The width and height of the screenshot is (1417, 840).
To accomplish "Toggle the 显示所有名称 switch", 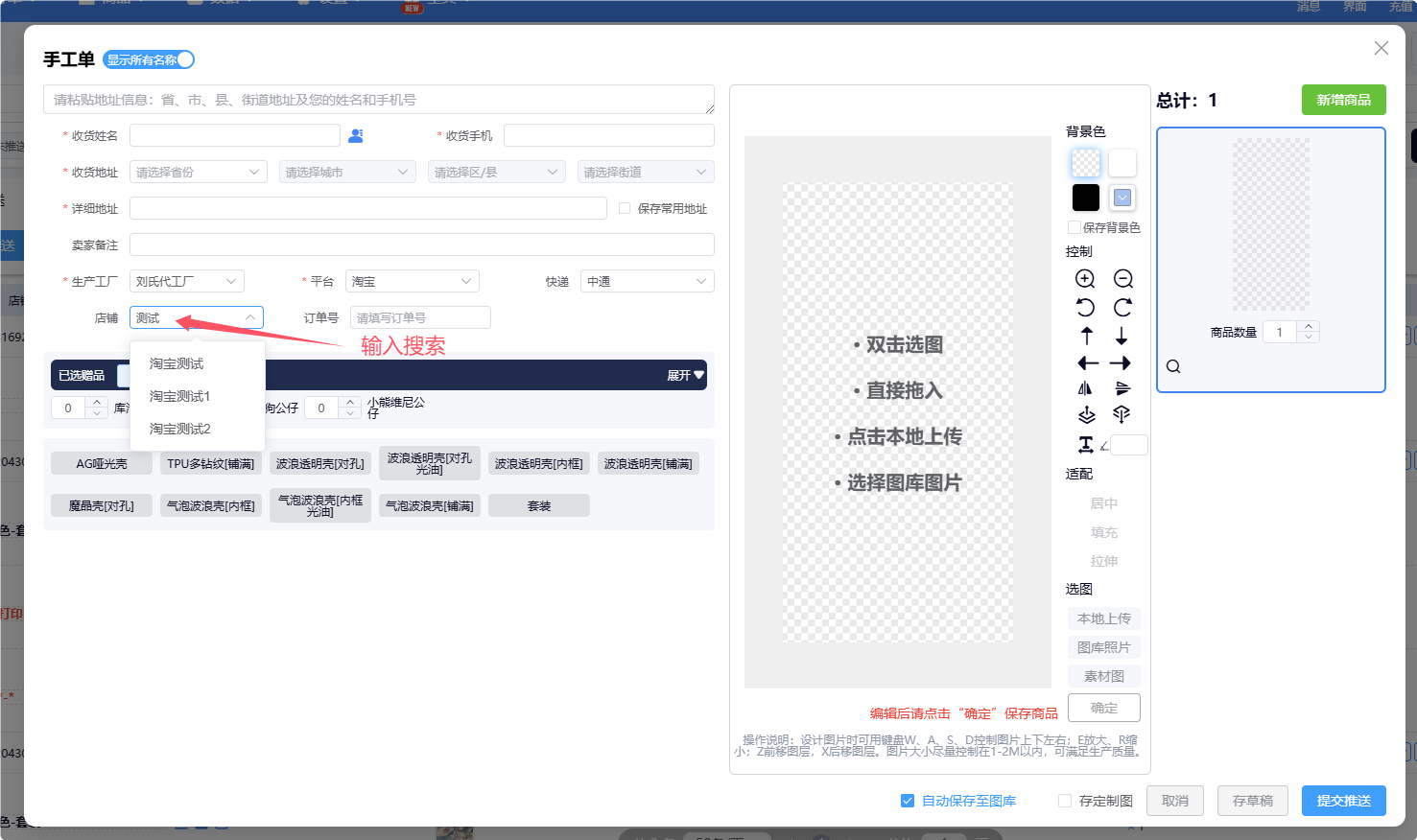I will pos(149,59).
